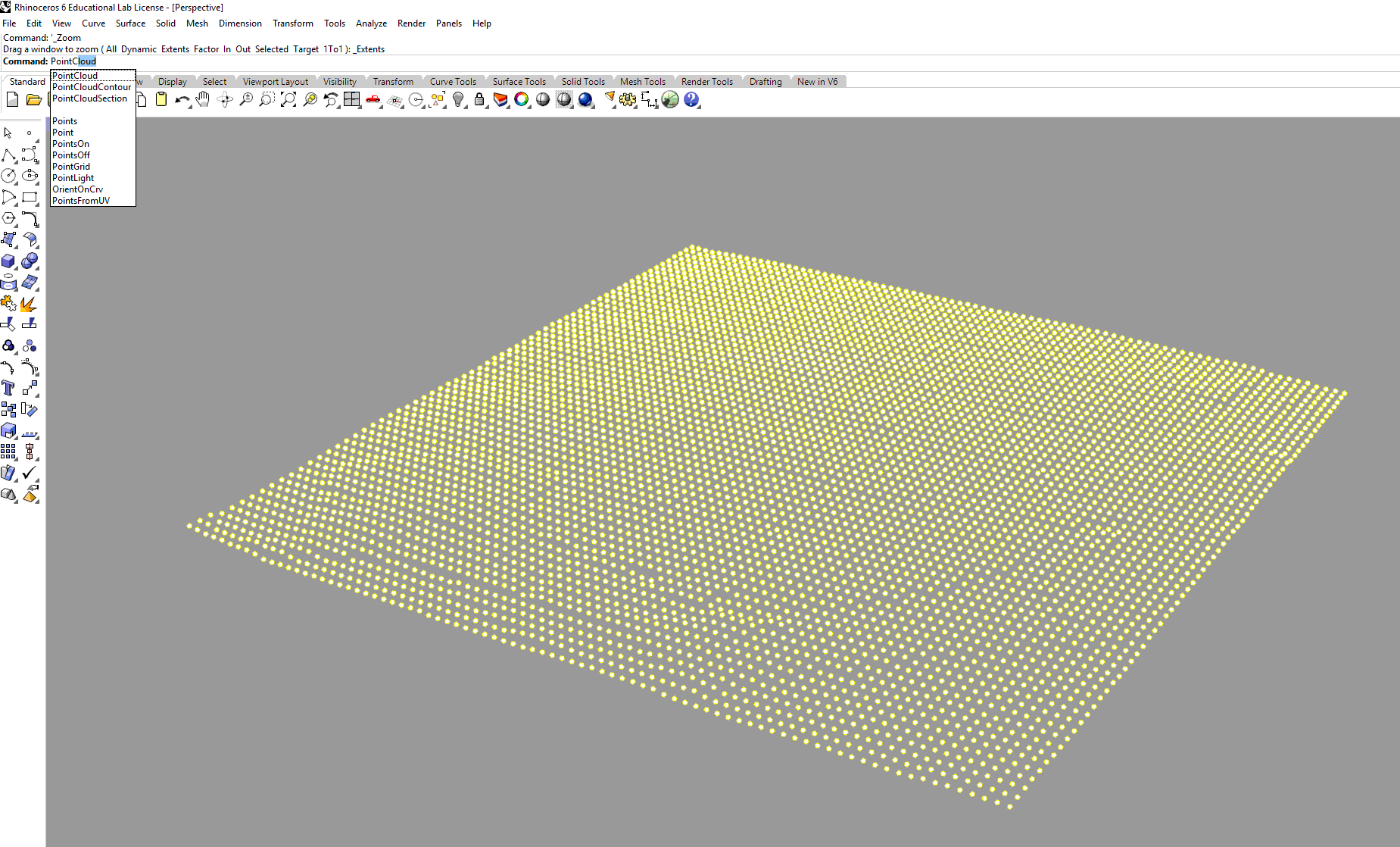
Task: Pick the Polyline drawing tool
Action: coord(8,155)
